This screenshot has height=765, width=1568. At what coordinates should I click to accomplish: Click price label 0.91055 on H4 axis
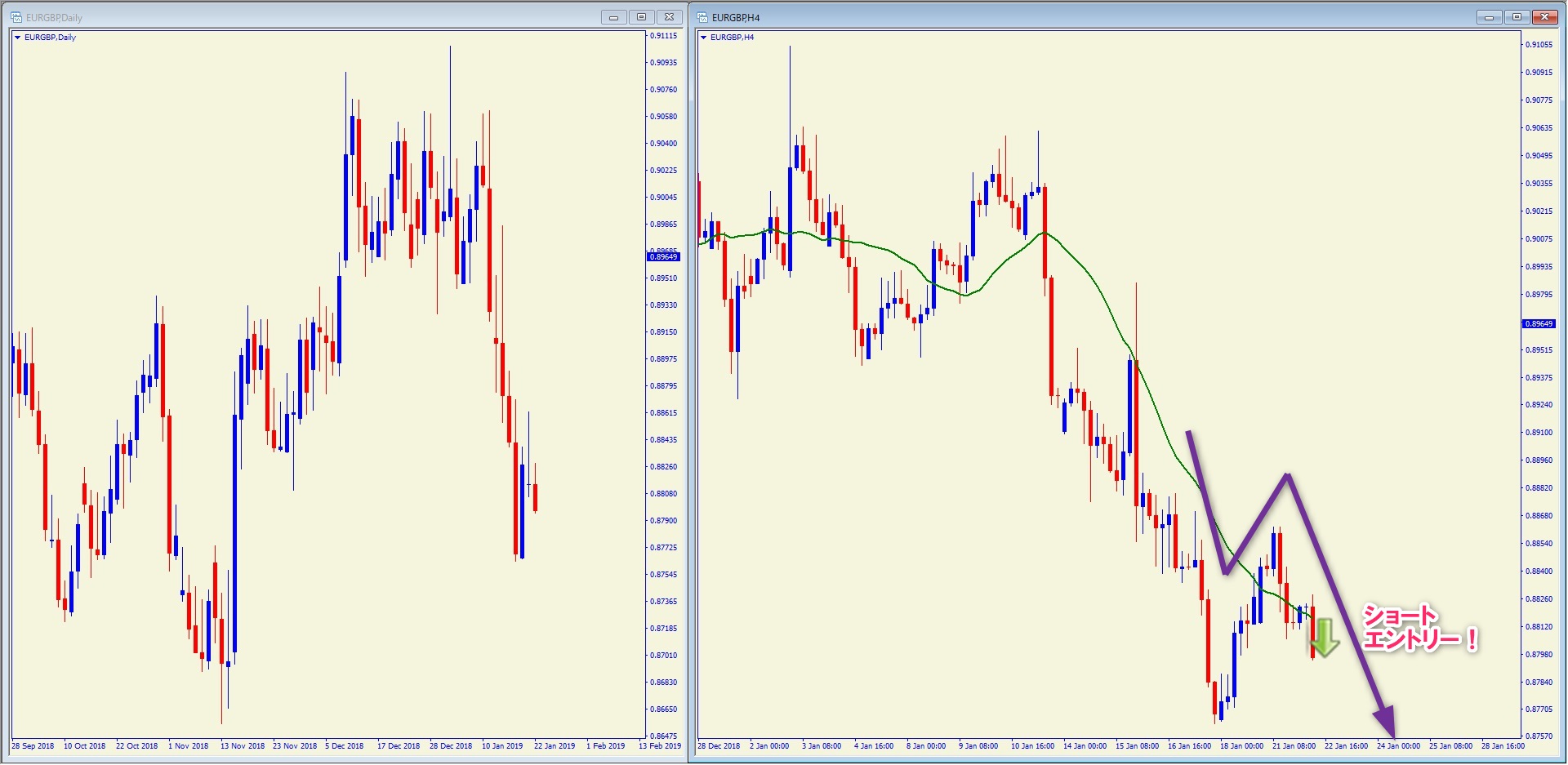pyautogui.click(x=1539, y=45)
